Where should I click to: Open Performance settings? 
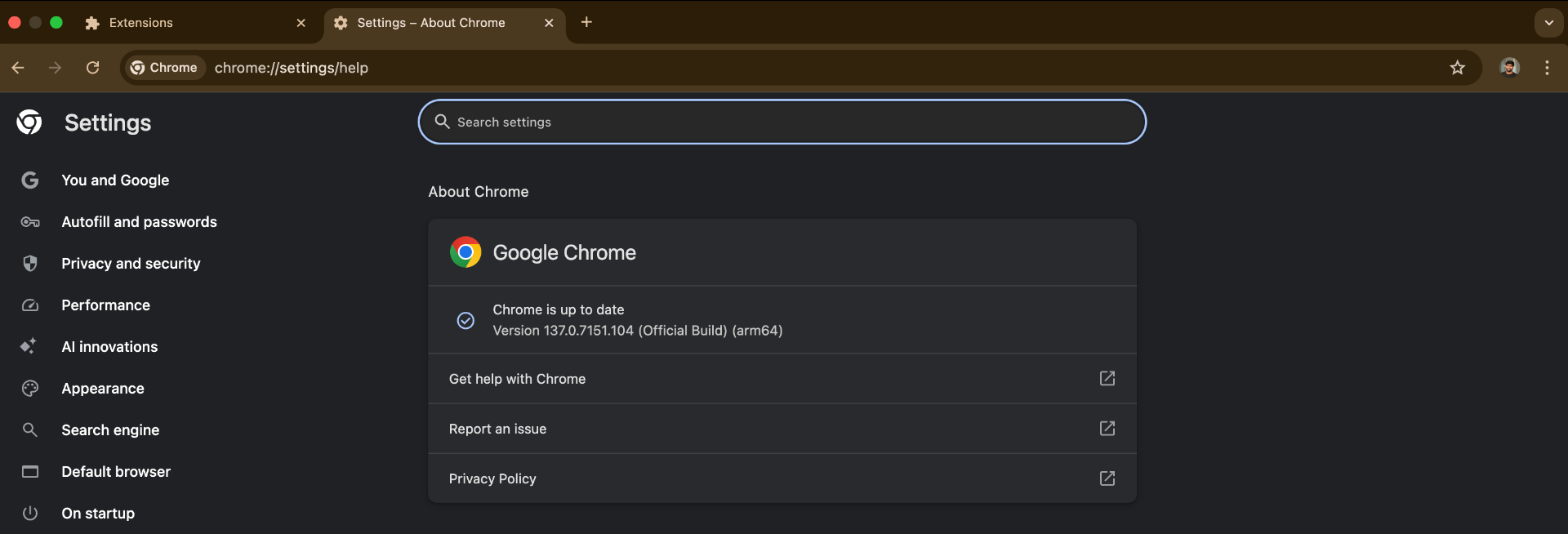point(106,305)
